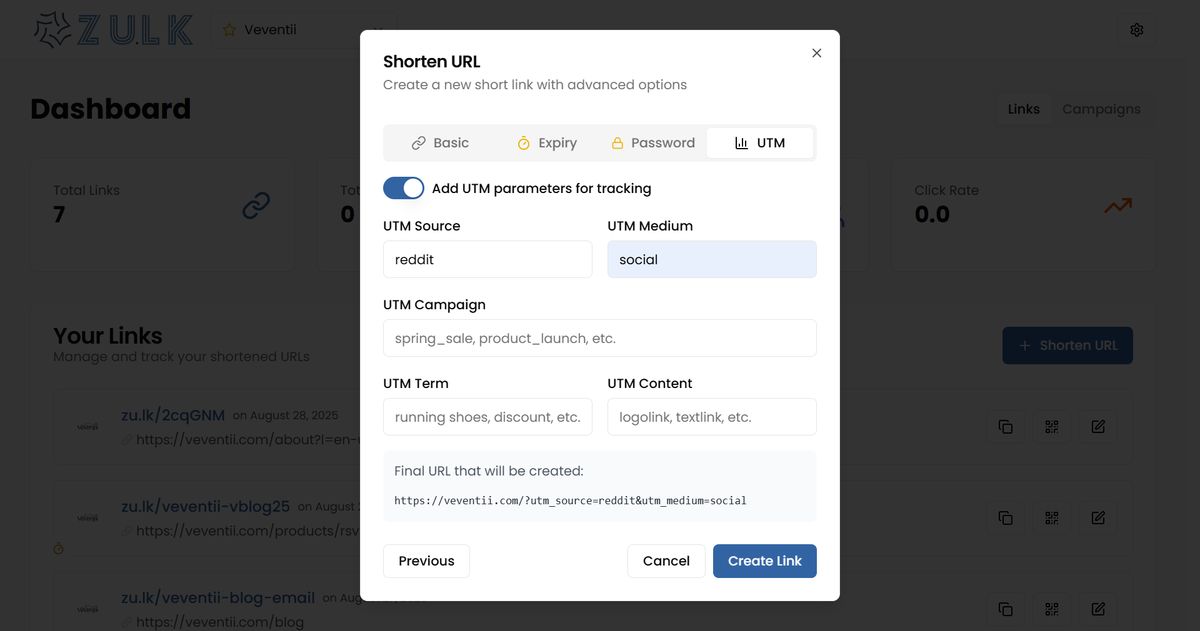Viewport: 1200px width, 631px height.
Task: Click into the UTM Term field
Action: coord(487,417)
